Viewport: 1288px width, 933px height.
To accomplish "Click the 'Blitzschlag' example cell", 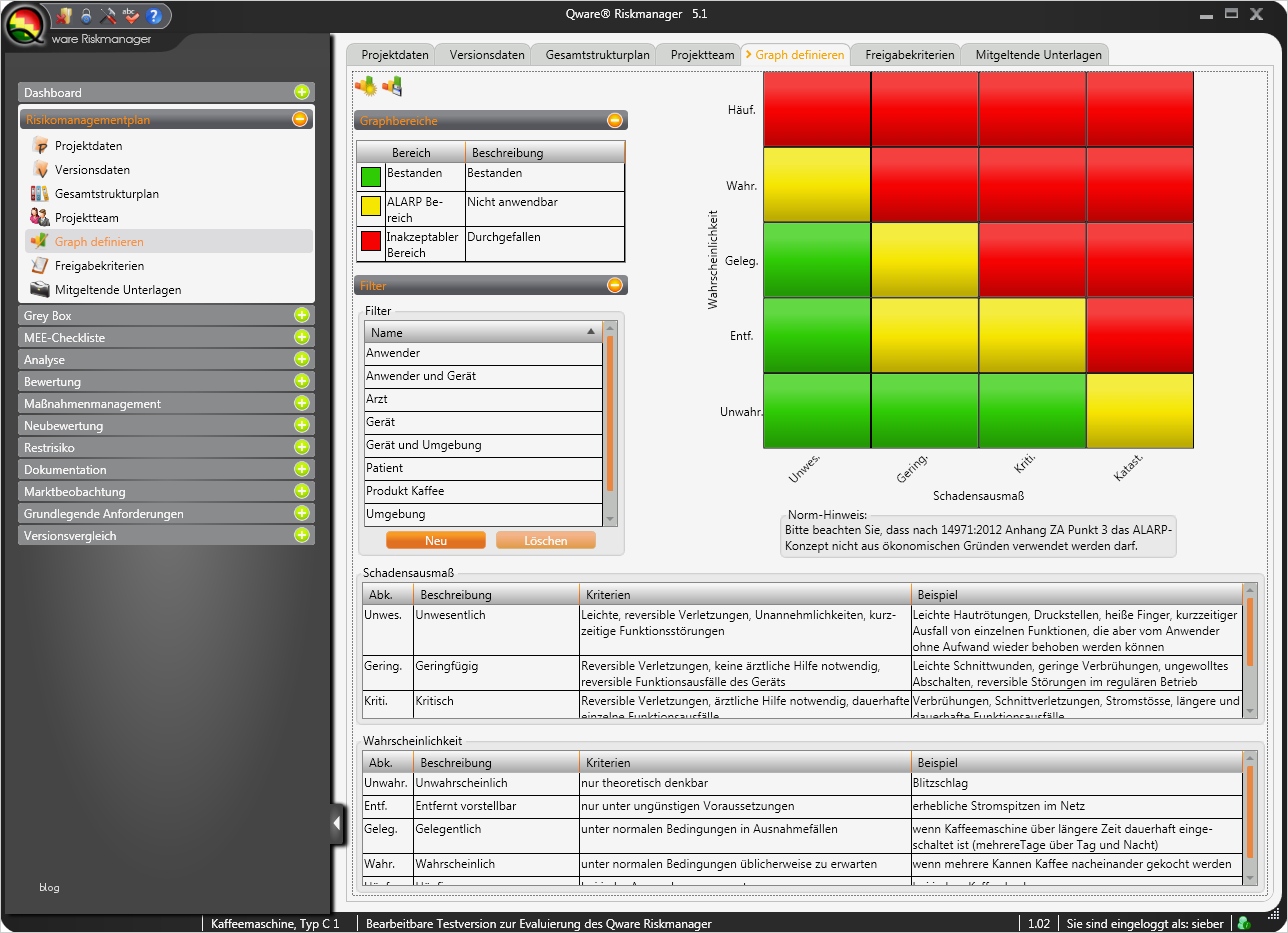I will [1075, 784].
